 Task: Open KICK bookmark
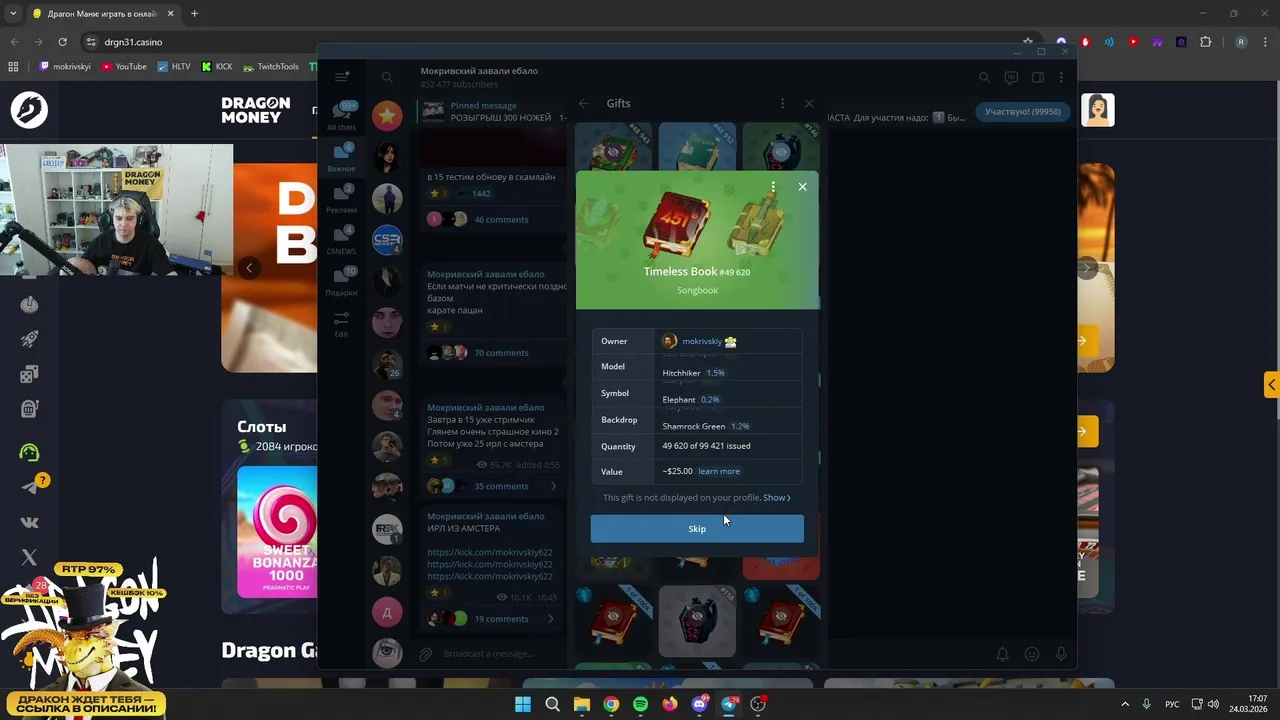pyautogui.click(x=217, y=67)
